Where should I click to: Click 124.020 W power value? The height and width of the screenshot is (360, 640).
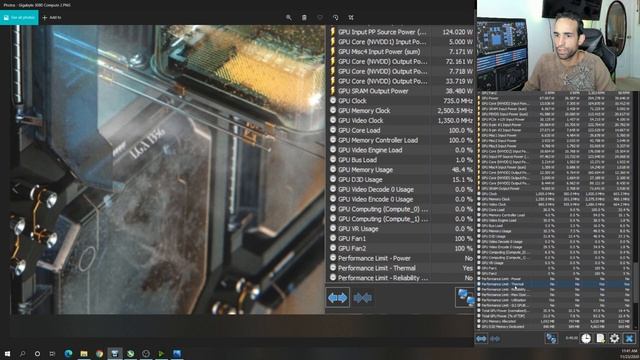pos(457,32)
